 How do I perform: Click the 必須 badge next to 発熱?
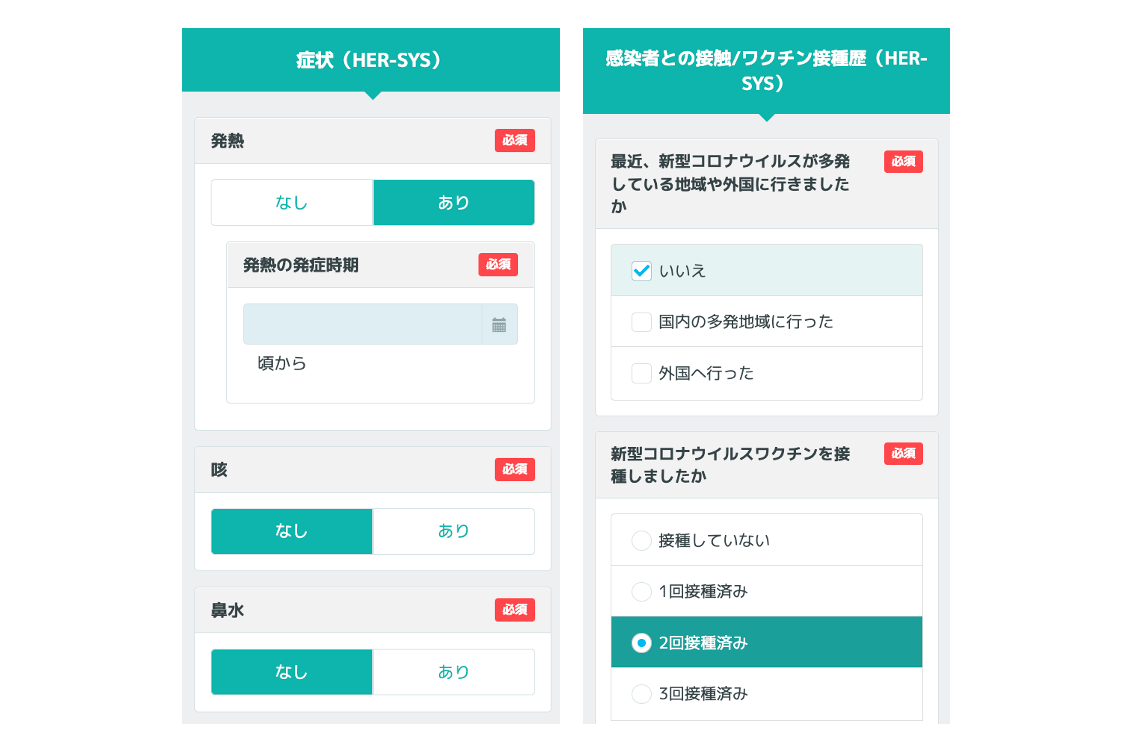515,141
